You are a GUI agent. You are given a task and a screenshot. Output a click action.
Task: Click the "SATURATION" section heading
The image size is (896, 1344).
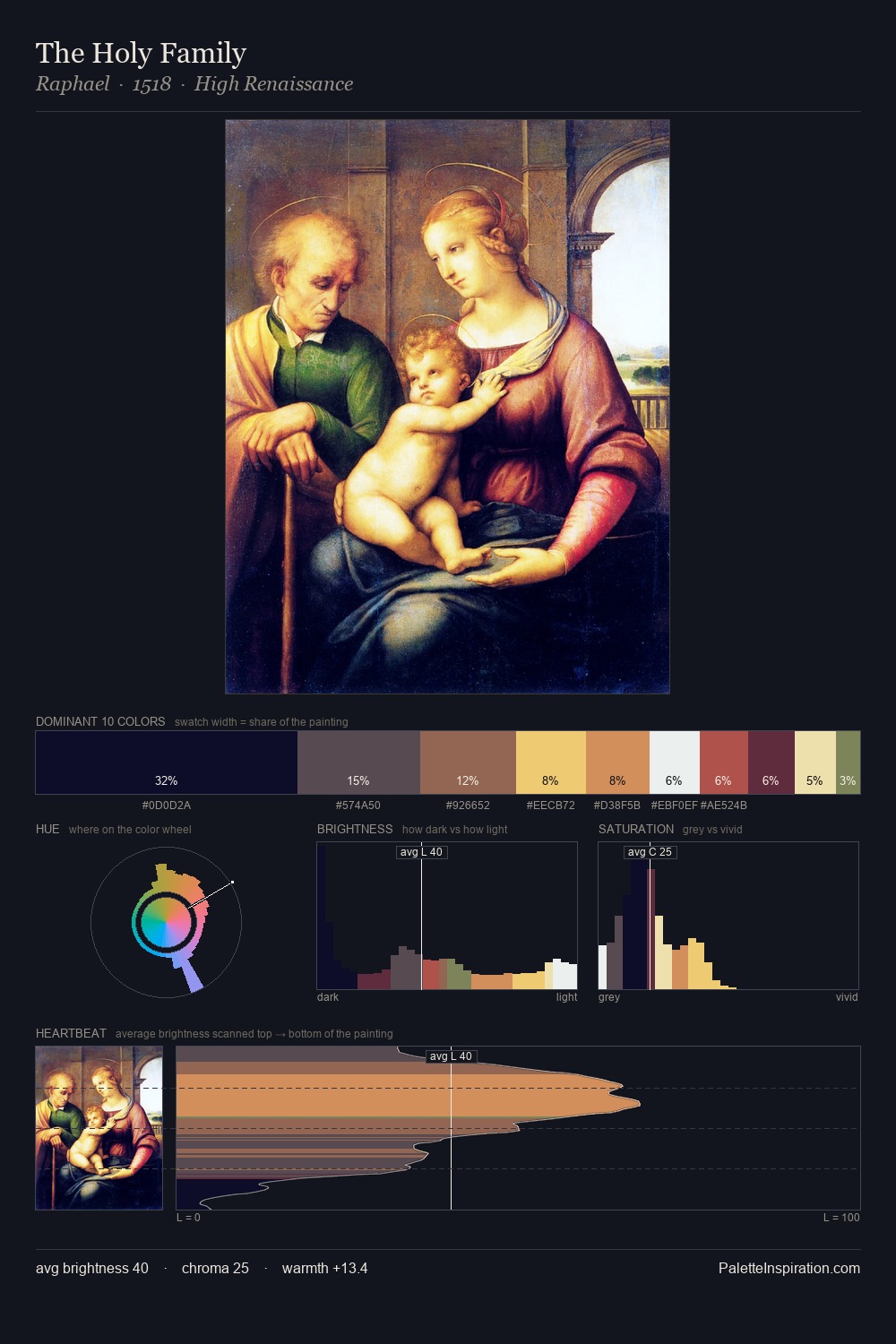[636, 829]
